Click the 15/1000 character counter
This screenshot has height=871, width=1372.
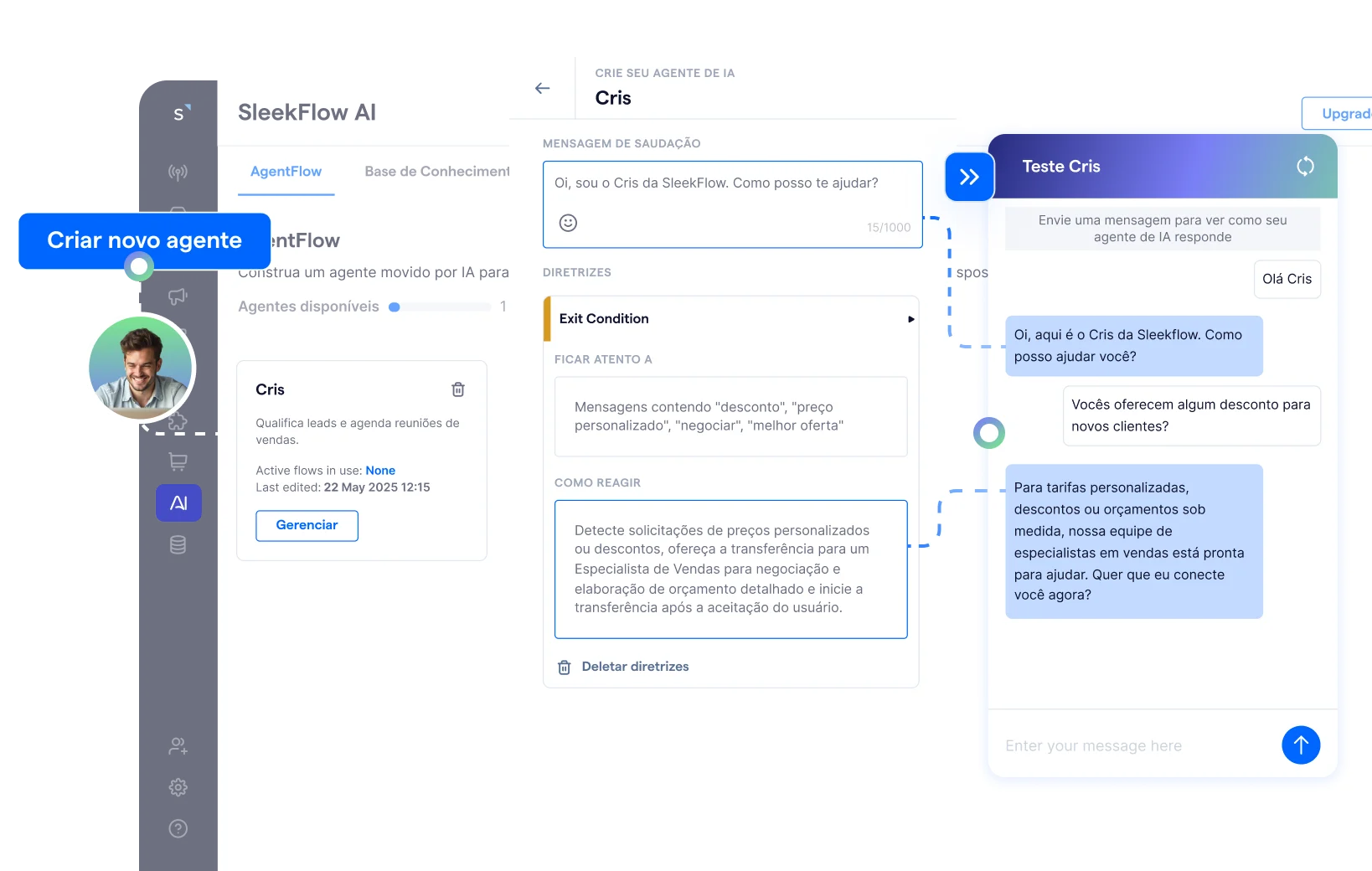889,228
